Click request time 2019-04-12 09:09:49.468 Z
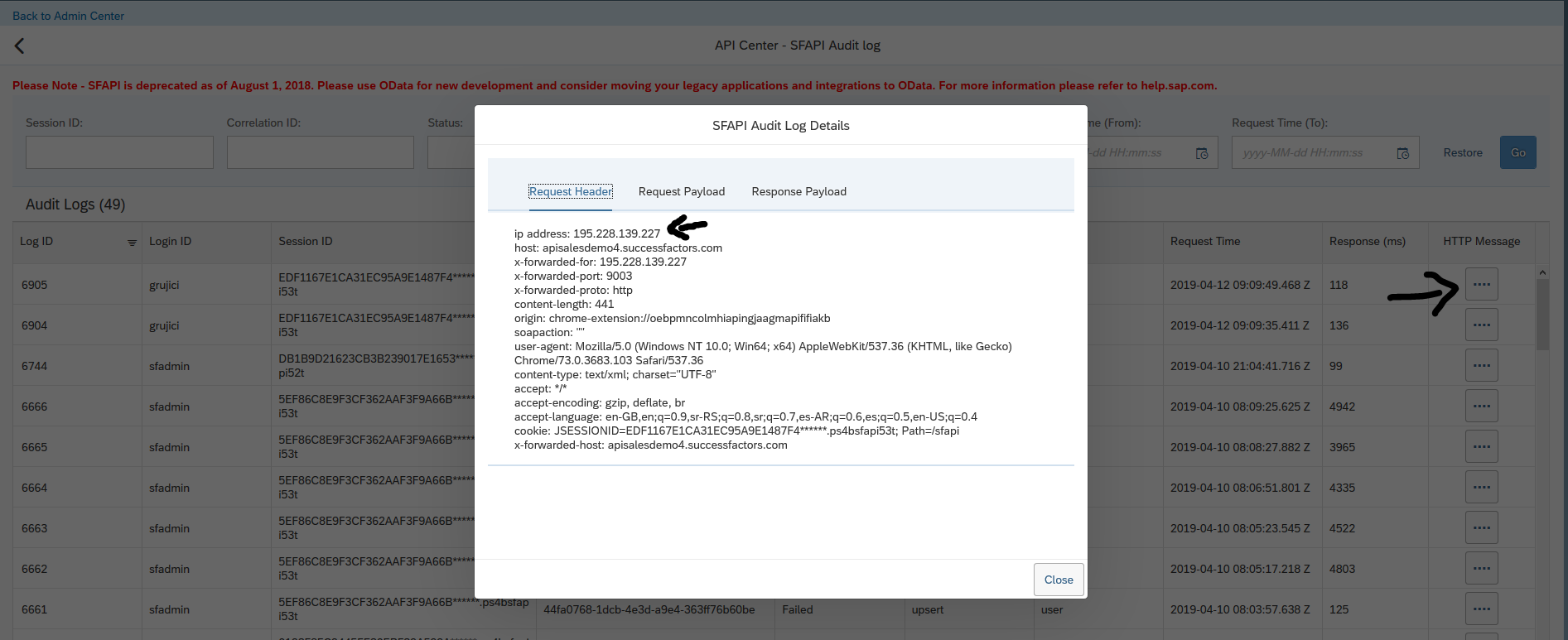Image resolution: width=1568 pixels, height=640 pixels. pos(1240,285)
